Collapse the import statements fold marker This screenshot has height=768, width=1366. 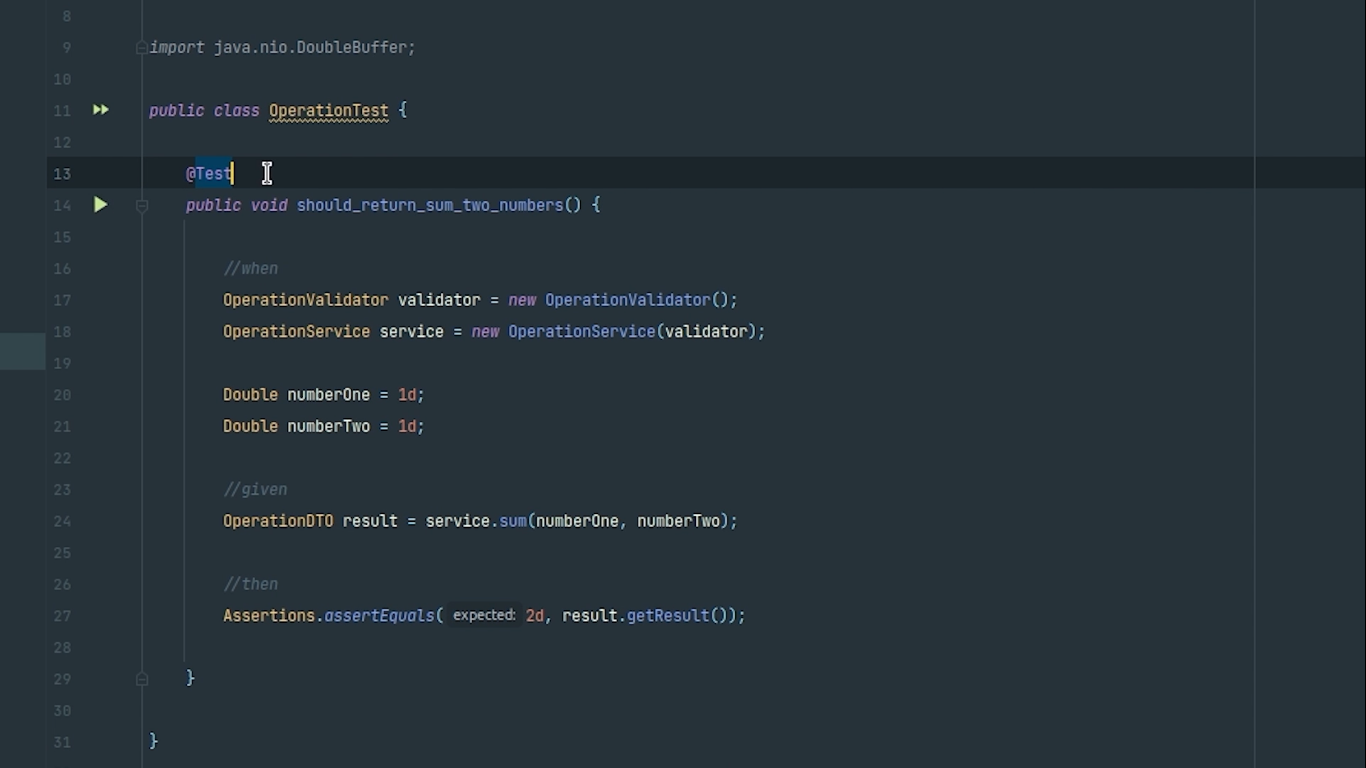click(x=142, y=47)
